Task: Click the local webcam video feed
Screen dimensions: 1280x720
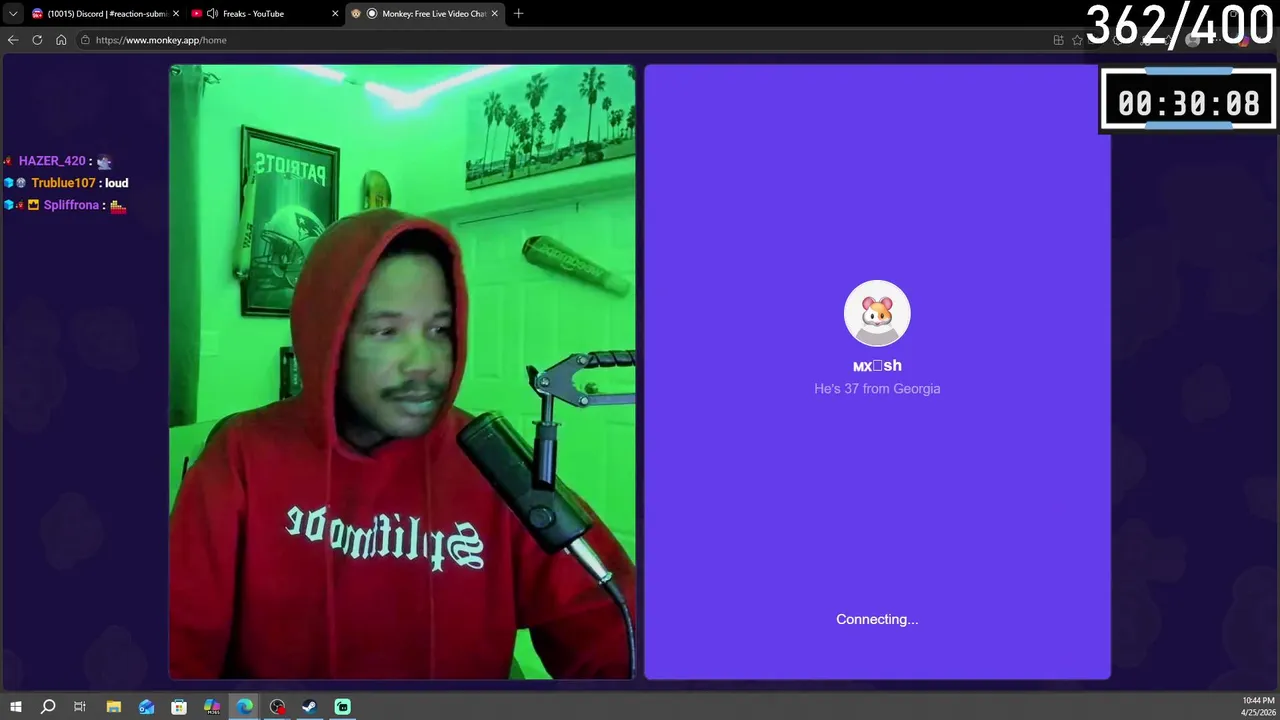Action: pyautogui.click(x=402, y=372)
